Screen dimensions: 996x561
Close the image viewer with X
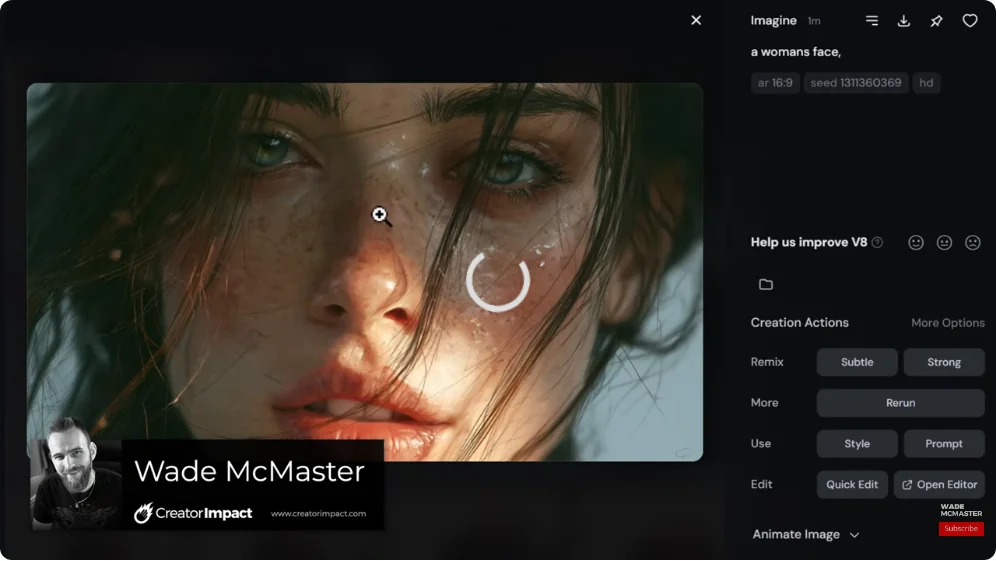tap(696, 20)
